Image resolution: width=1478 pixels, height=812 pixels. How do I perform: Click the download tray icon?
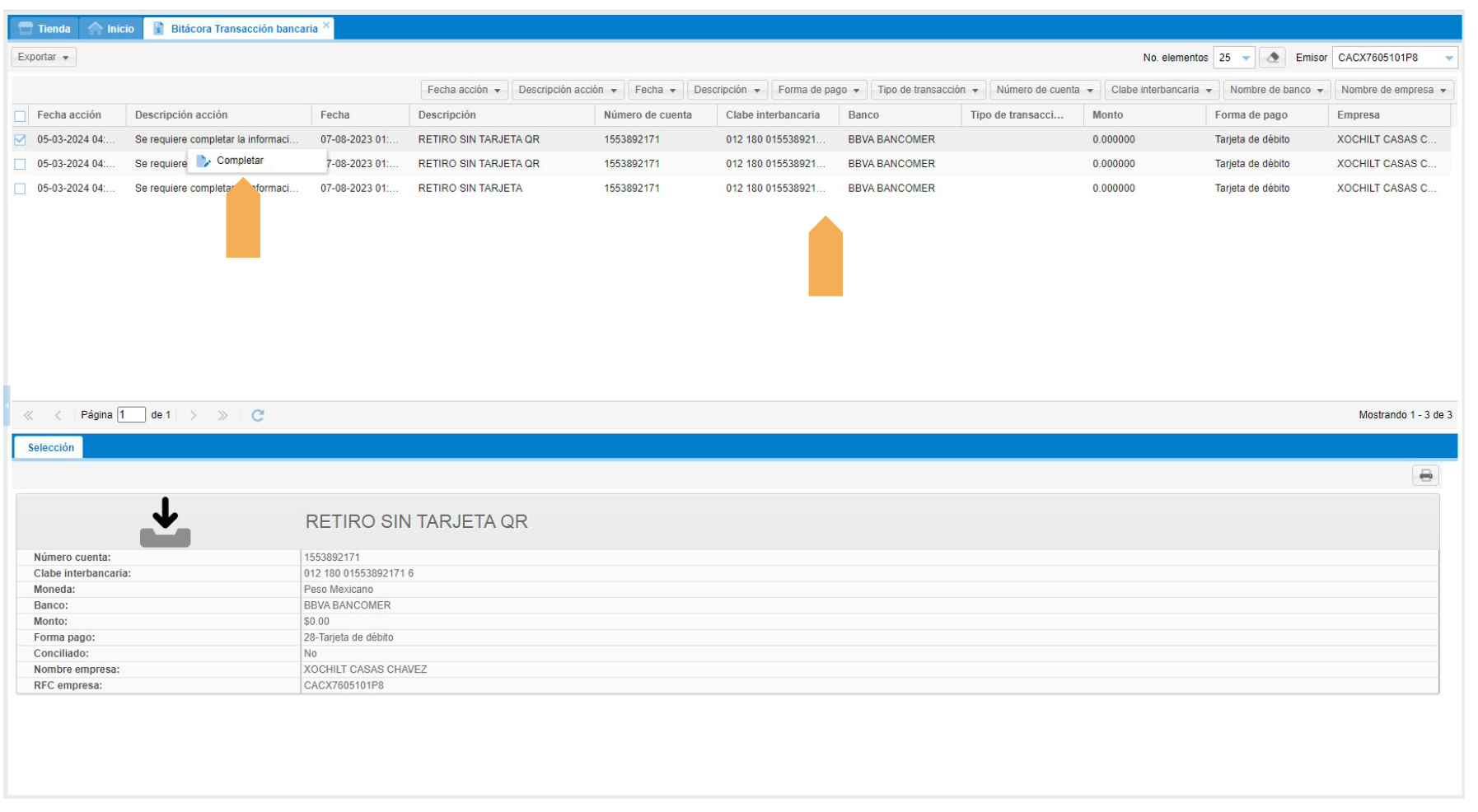tap(165, 522)
